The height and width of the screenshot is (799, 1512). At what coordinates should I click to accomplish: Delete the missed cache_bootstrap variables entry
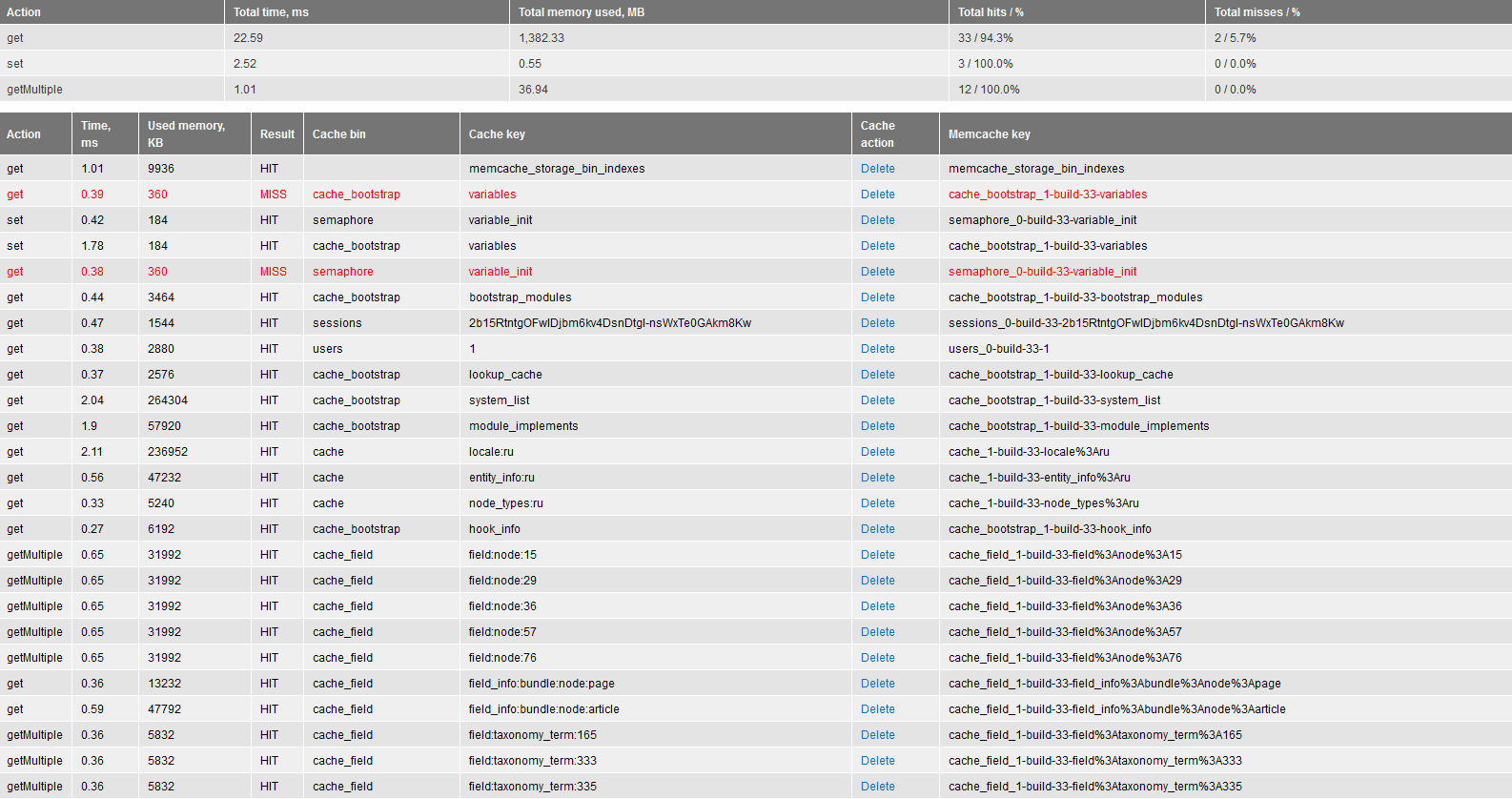pos(877,195)
